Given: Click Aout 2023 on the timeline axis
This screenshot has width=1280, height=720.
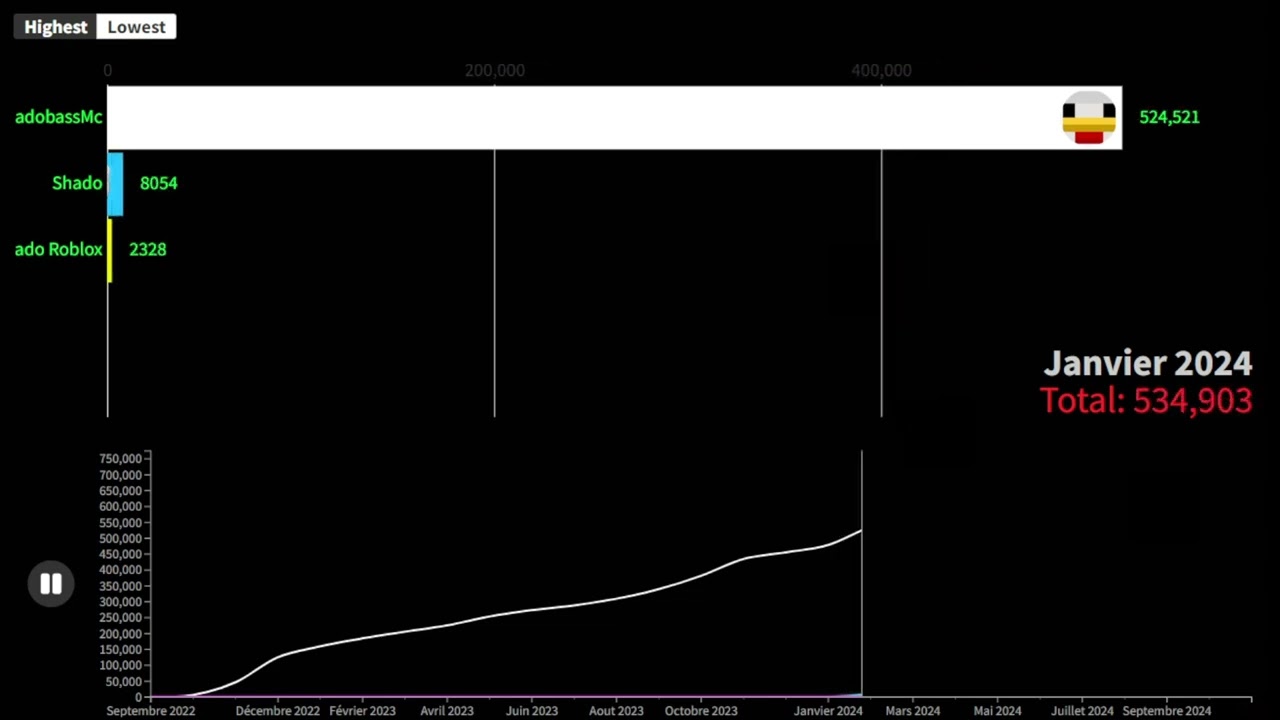Looking at the screenshot, I should coord(616,711).
